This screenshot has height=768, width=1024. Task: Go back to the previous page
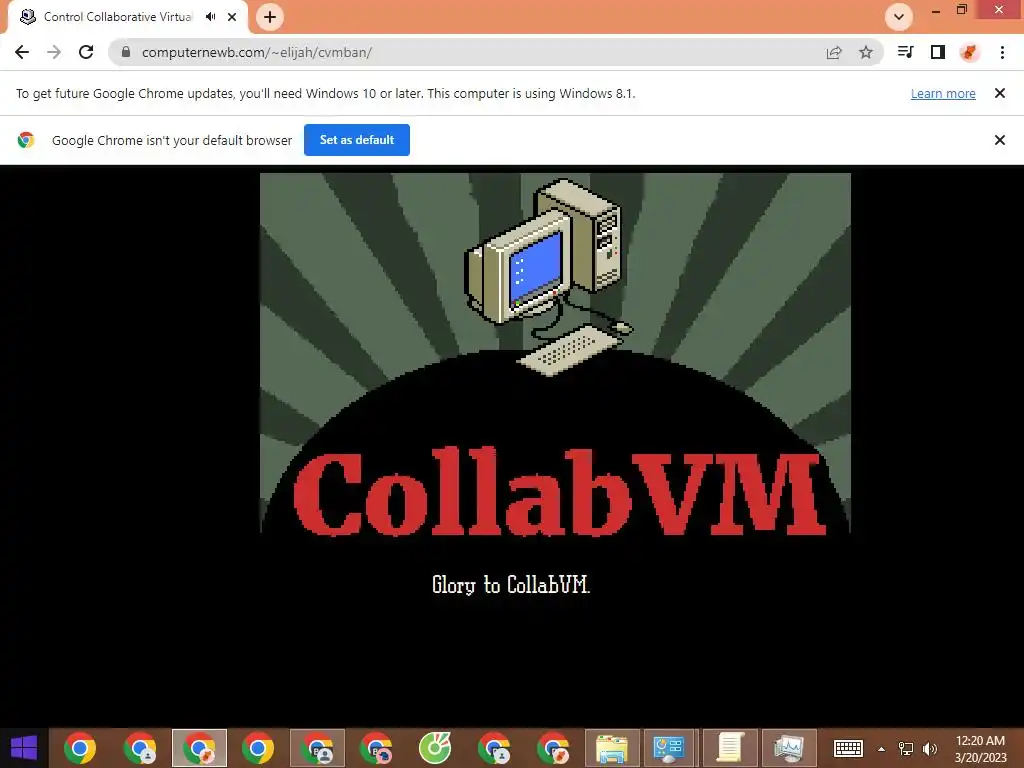[22, 52]
